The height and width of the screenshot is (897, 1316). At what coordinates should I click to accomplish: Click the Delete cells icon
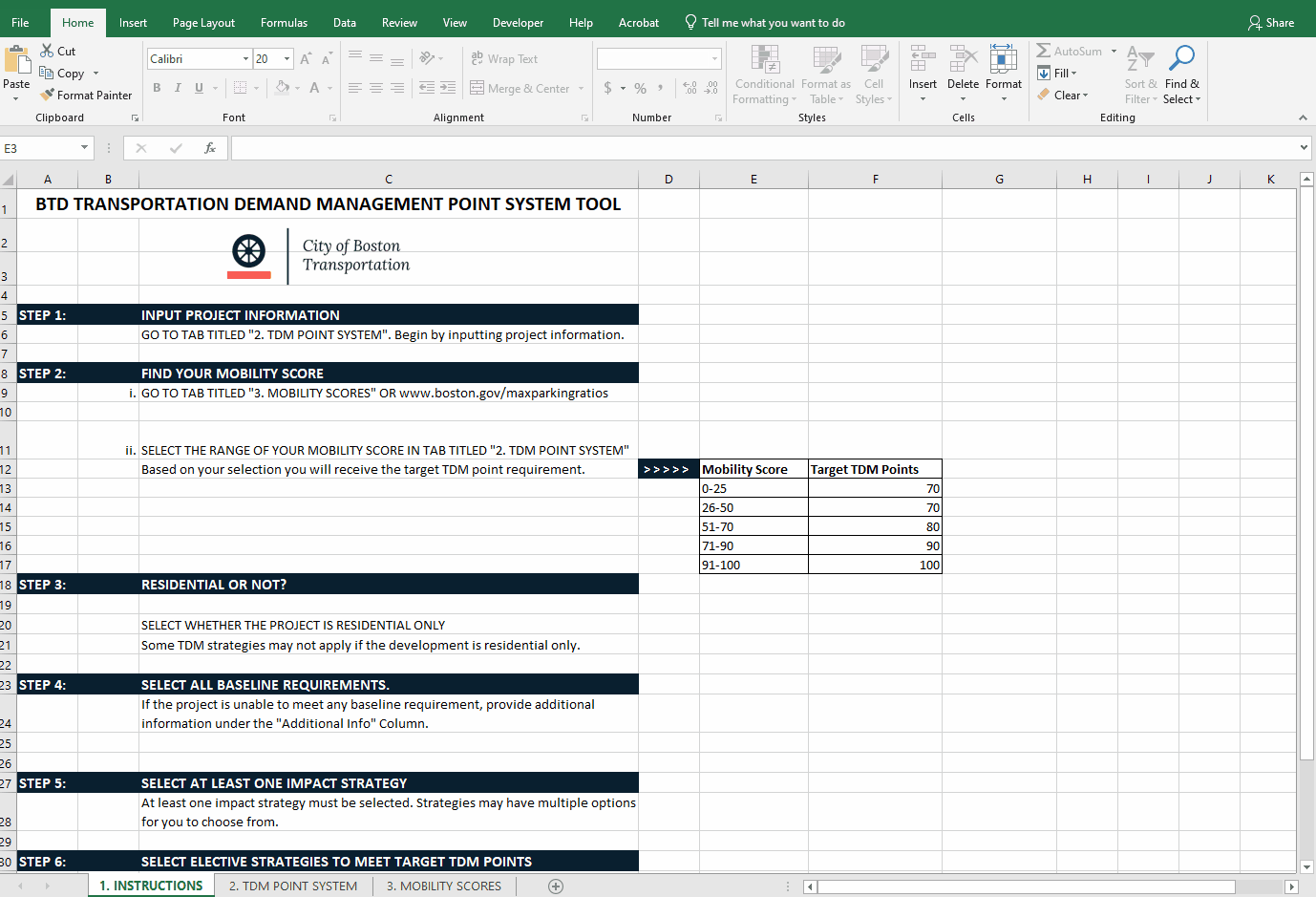pos(963,59)
